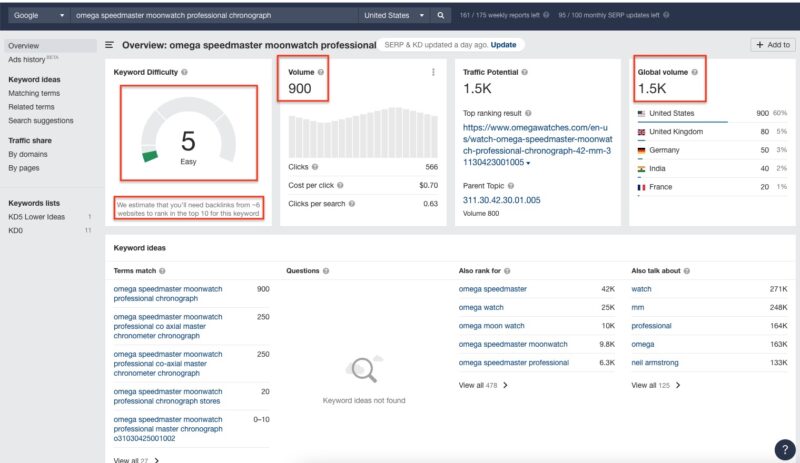The height and width of the screenshot is (463, 800).
Task: Open By domains under Traffic share
Action: [28, 154]
